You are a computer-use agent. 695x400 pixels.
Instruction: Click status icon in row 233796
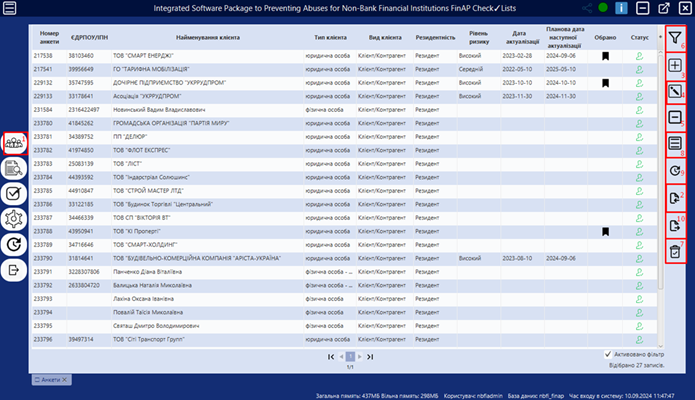point(639,340)
